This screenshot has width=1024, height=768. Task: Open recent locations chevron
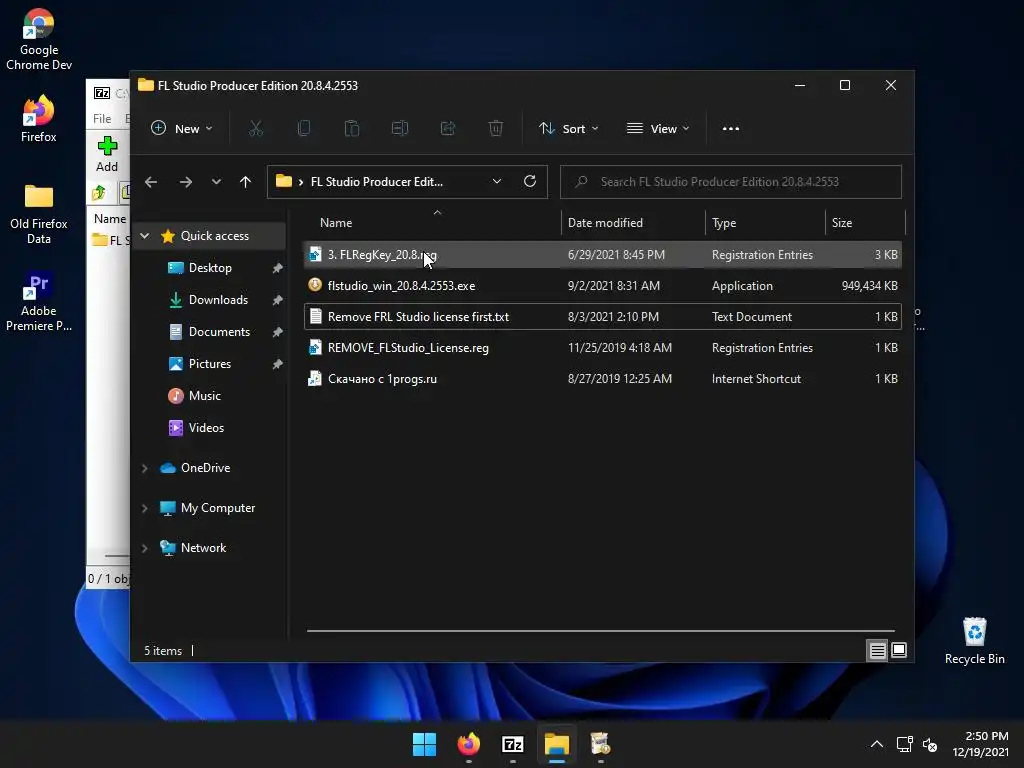tap(216, 182)
